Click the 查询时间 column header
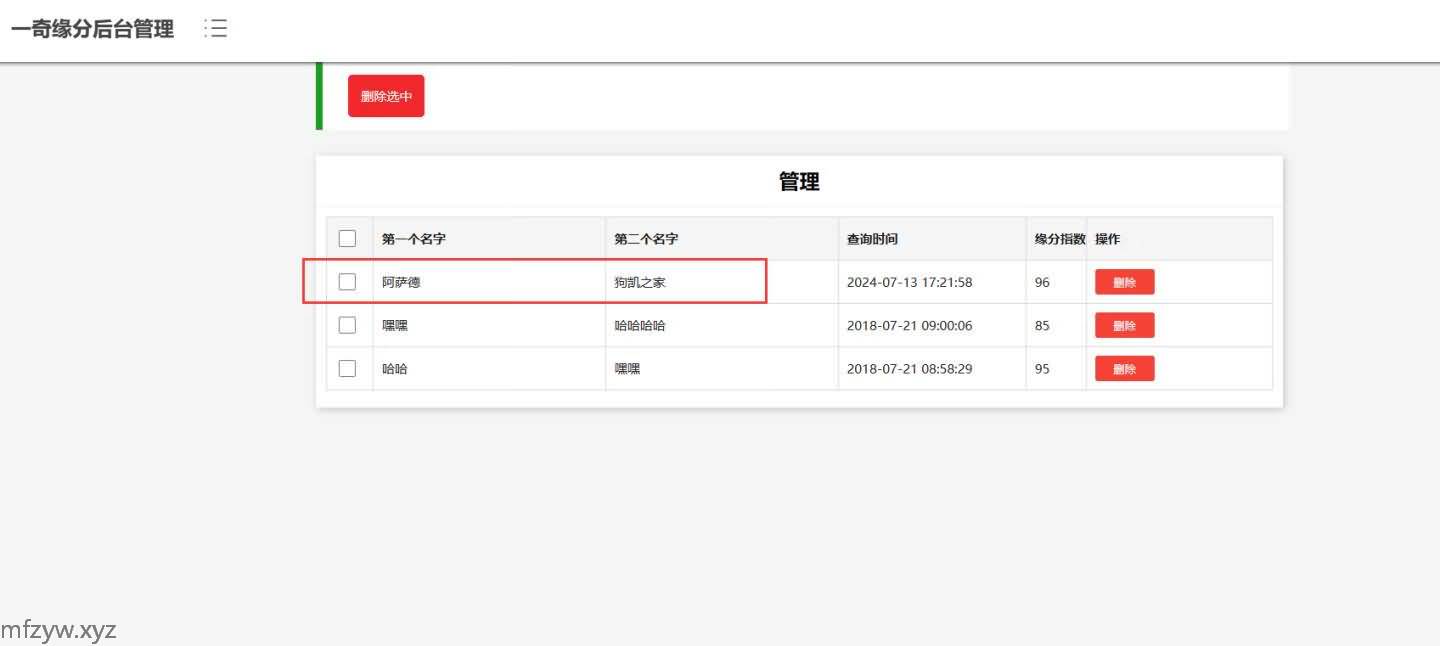This screenshot has width=1440, height=646. point(872,239)
